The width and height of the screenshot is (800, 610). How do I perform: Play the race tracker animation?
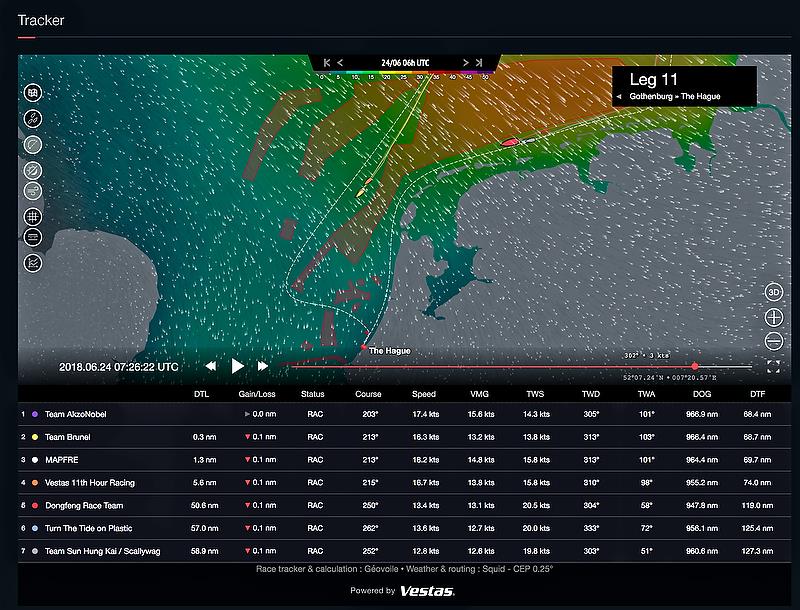(x=237, y=366)
